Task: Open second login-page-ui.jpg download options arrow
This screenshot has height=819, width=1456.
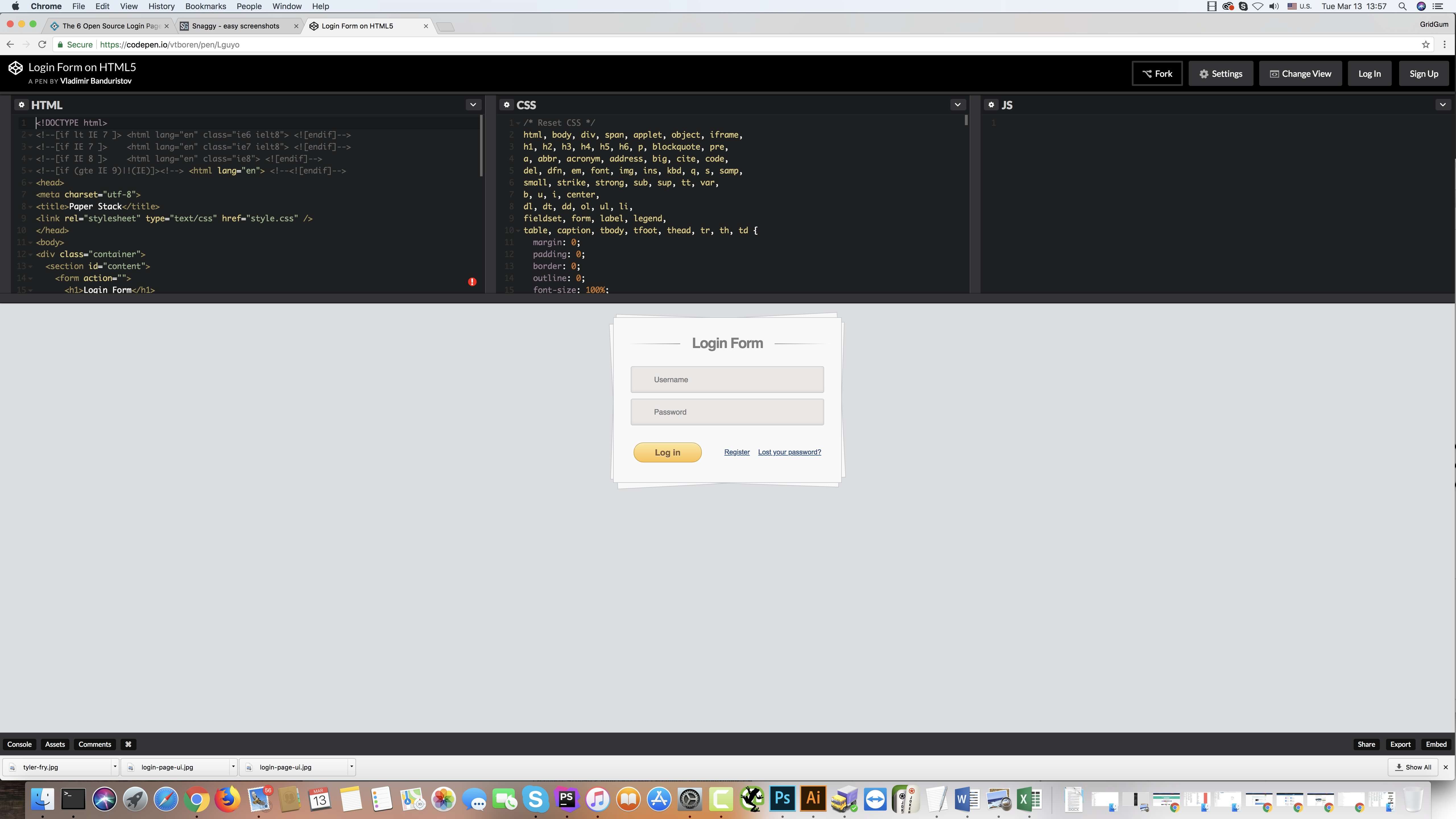Action: (351, 767)
